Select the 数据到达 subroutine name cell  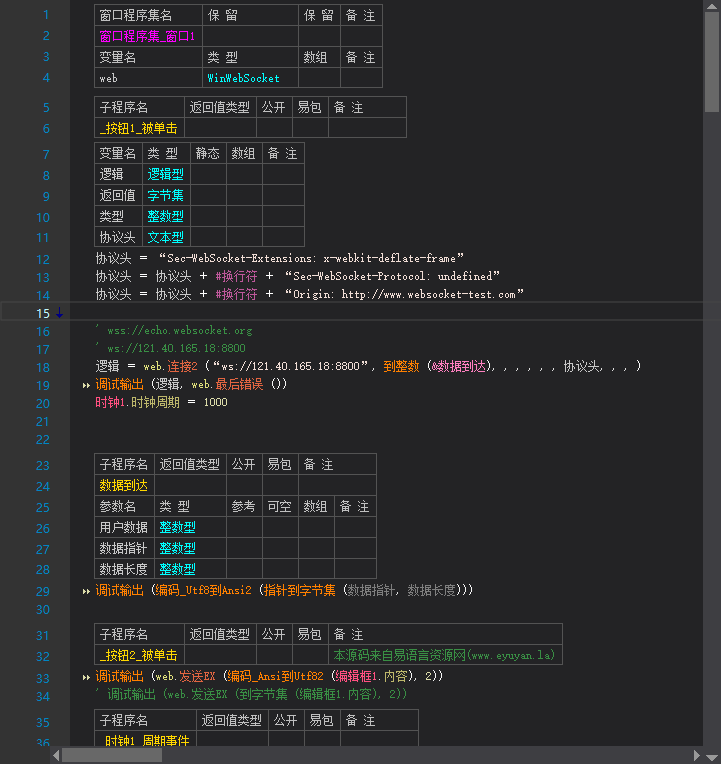coord(124,485)
